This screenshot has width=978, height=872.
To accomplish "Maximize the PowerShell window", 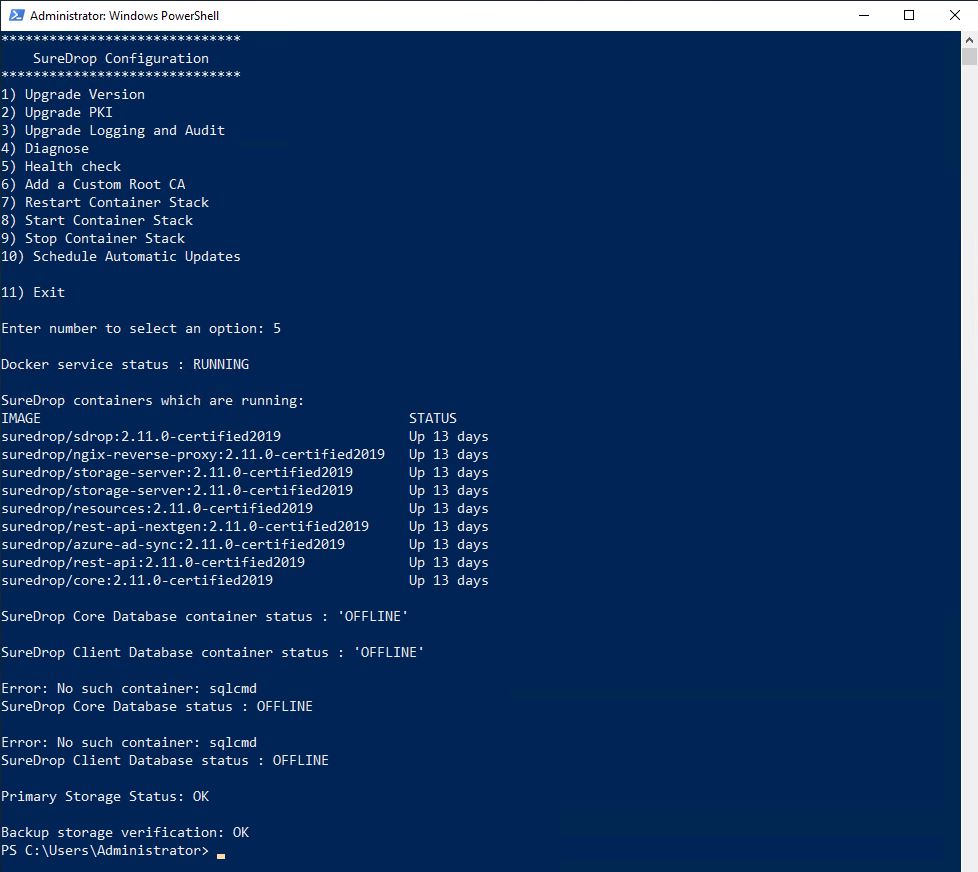I will (x=909, y=15).
